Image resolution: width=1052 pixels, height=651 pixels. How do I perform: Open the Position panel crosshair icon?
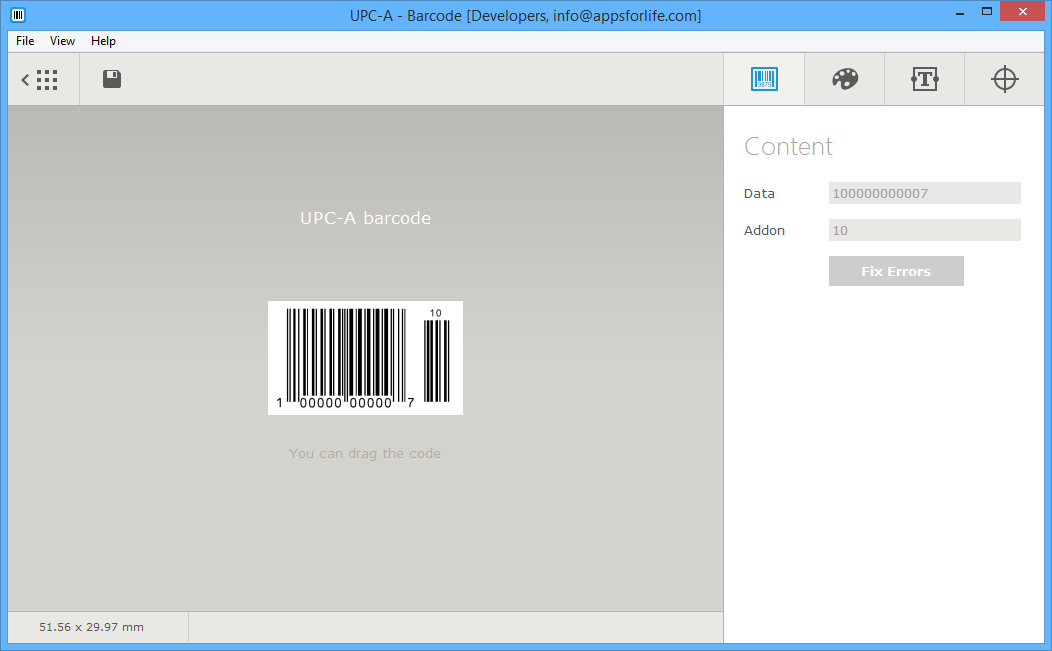[1004, 78]
